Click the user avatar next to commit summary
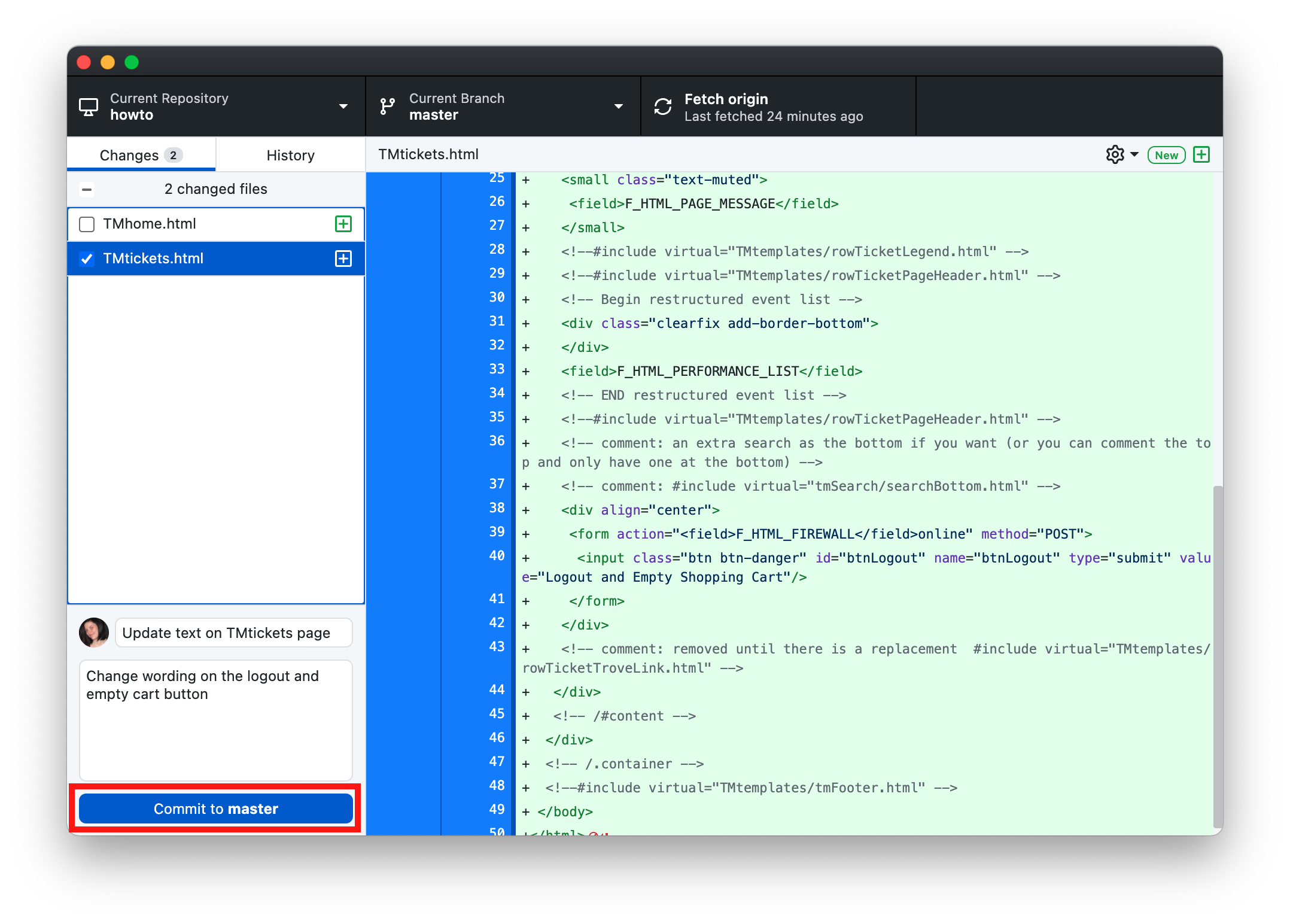1290x924 pixels. [94, 633]
